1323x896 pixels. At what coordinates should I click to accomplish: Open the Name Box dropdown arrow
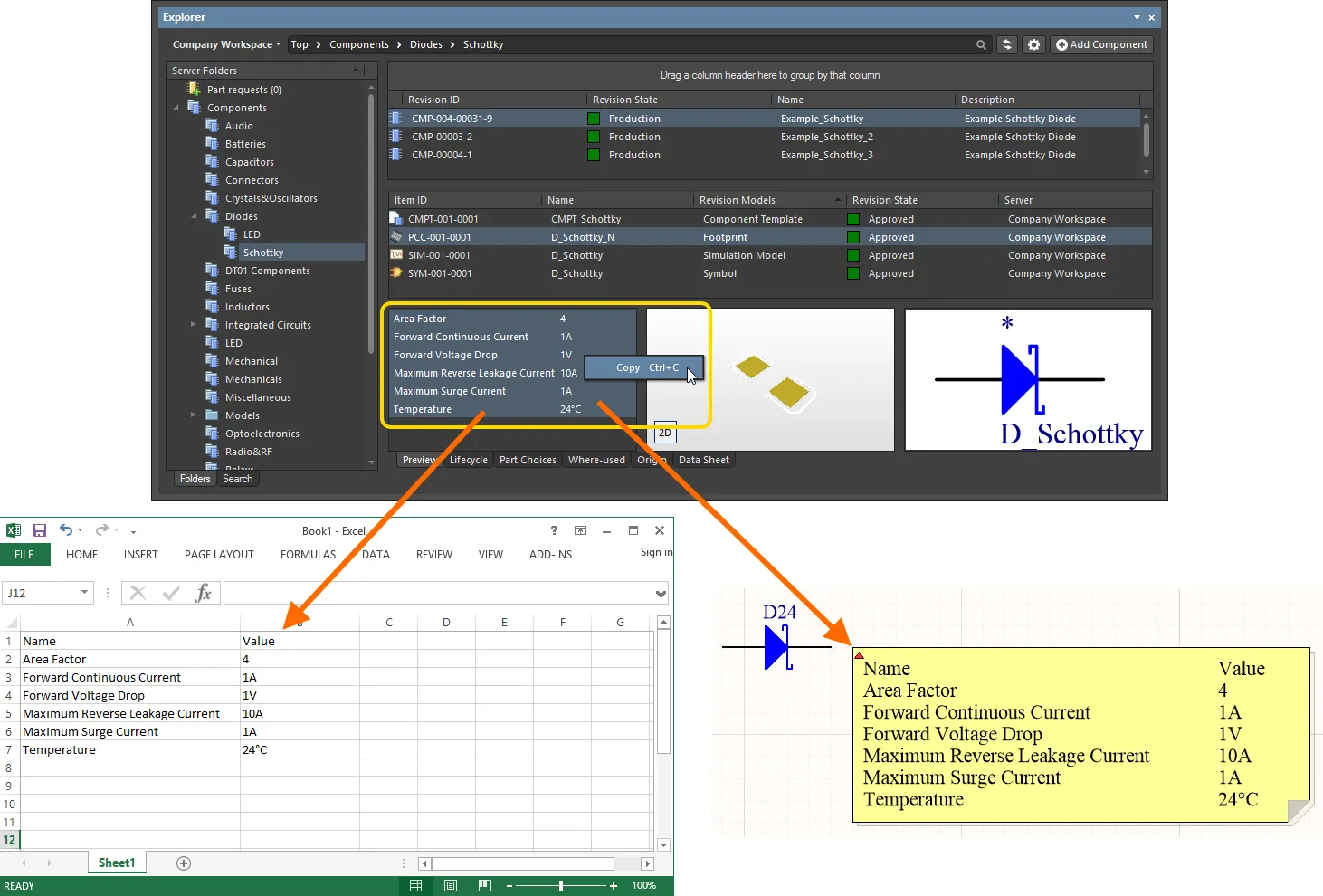click(x=85, y=593)
